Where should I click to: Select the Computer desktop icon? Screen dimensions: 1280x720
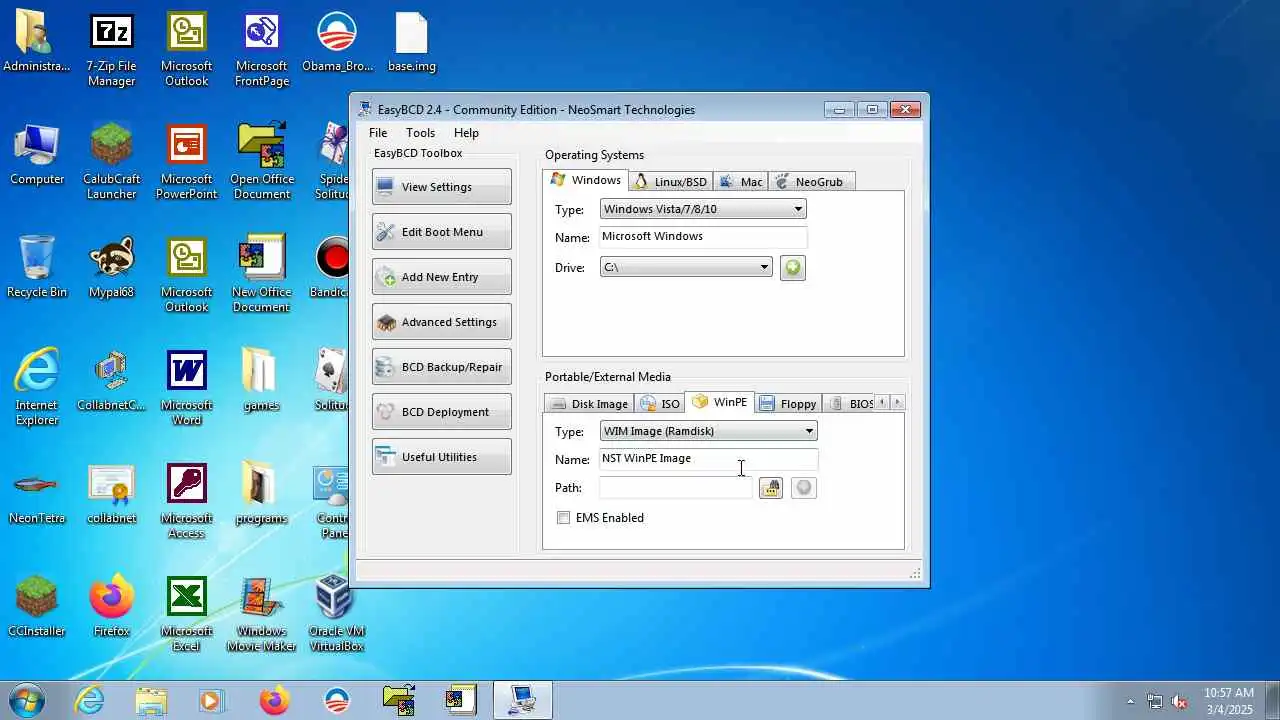(x=37, y=156)
